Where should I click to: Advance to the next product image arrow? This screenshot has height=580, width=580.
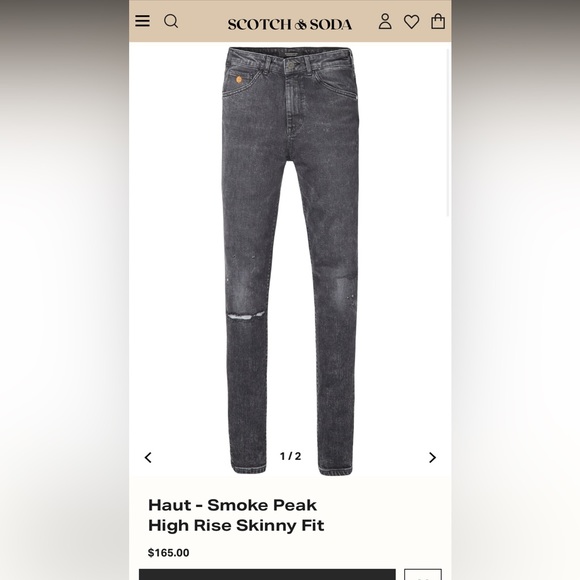tap(432, 458)
